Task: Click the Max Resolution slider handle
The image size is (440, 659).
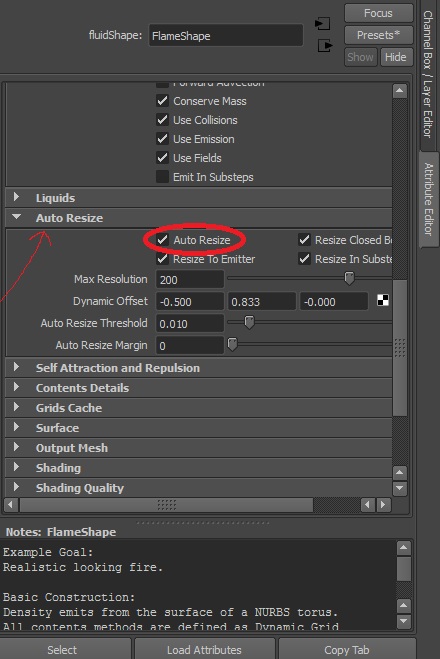Action: click(349, 278)
